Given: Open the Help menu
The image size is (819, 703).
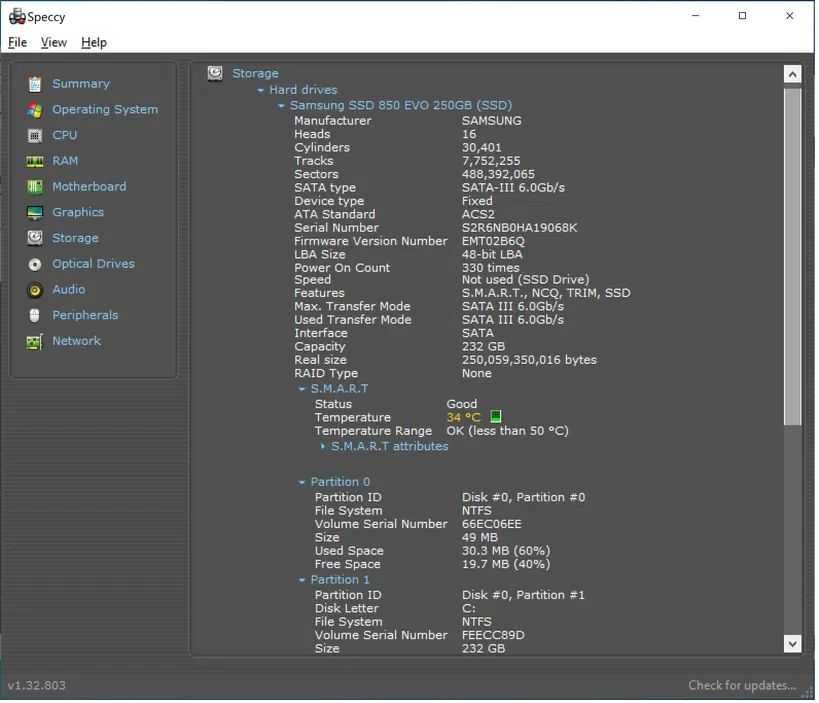Looking at the screenshot, I should (x=94, y=42).
